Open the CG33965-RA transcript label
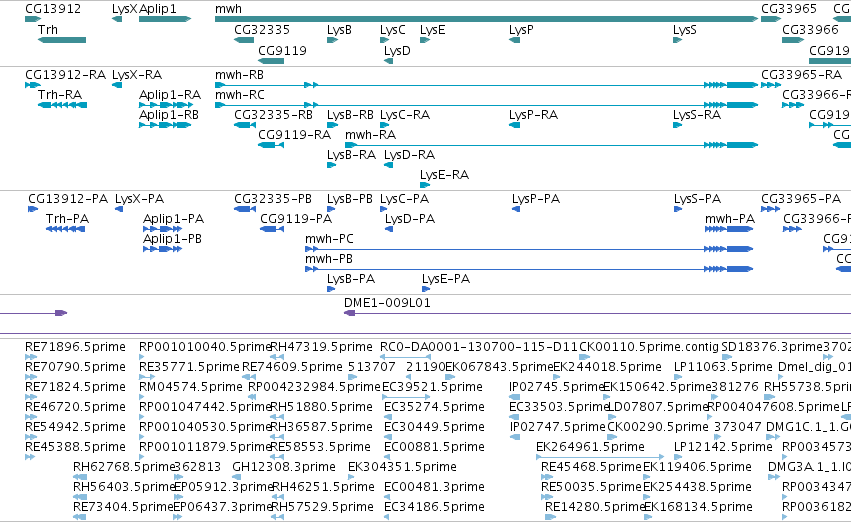 pyautogui.click(x=801, y=75)
